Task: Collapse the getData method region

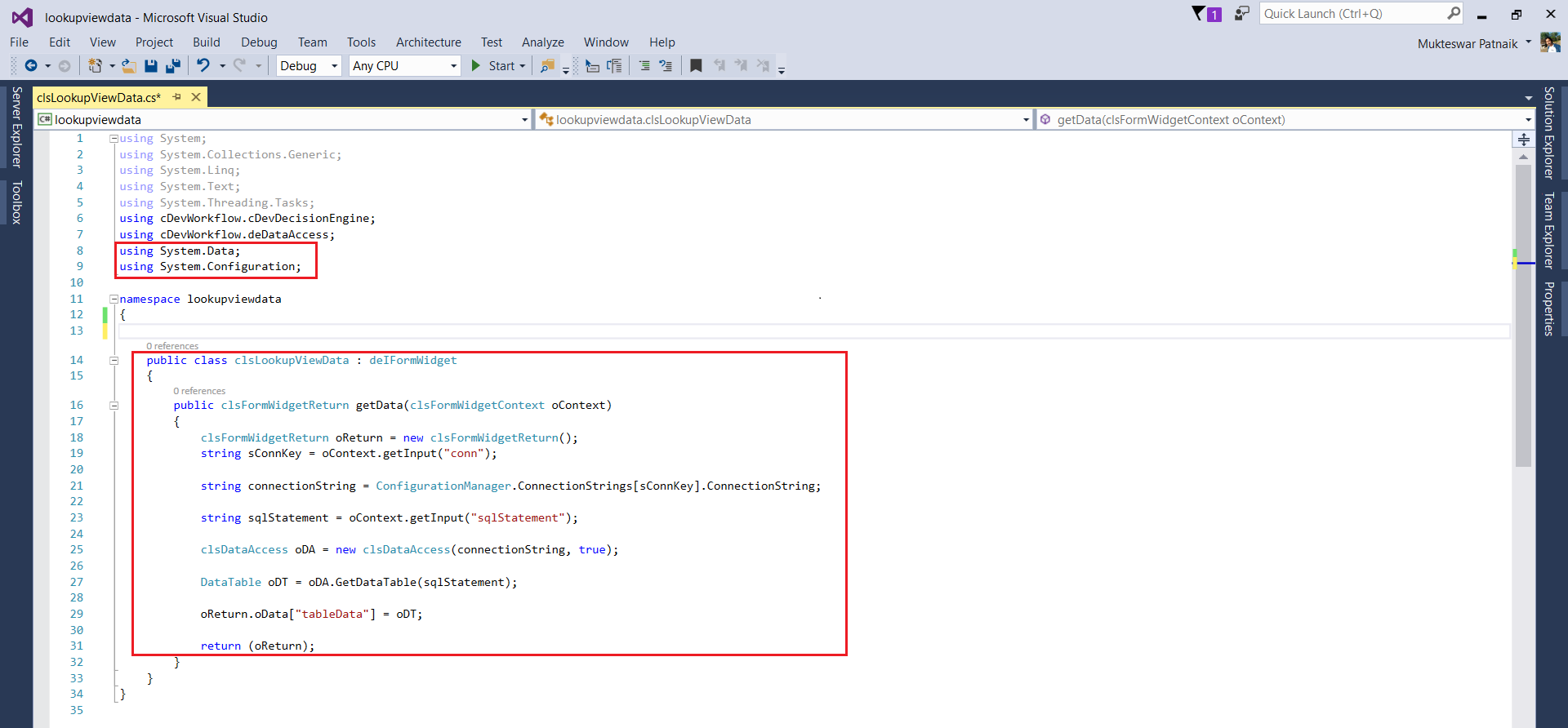Action: click(114, 406)
